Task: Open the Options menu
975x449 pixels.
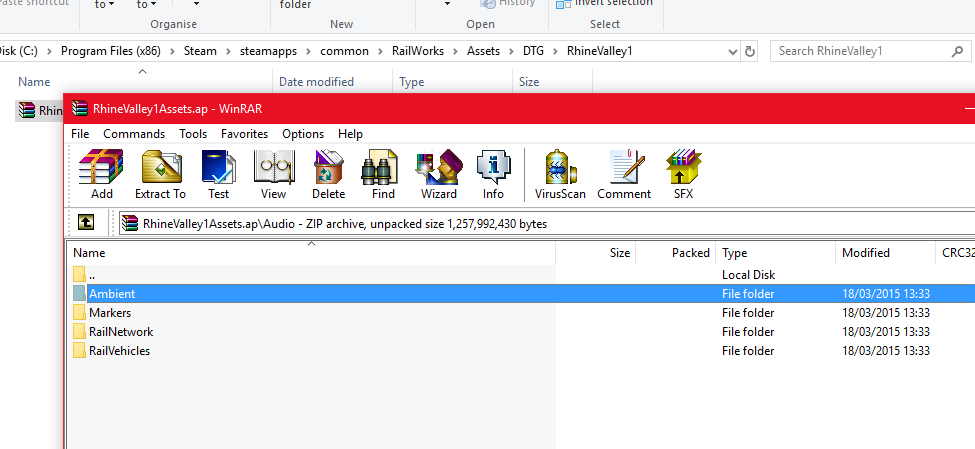Action: [x=303, y=134]
